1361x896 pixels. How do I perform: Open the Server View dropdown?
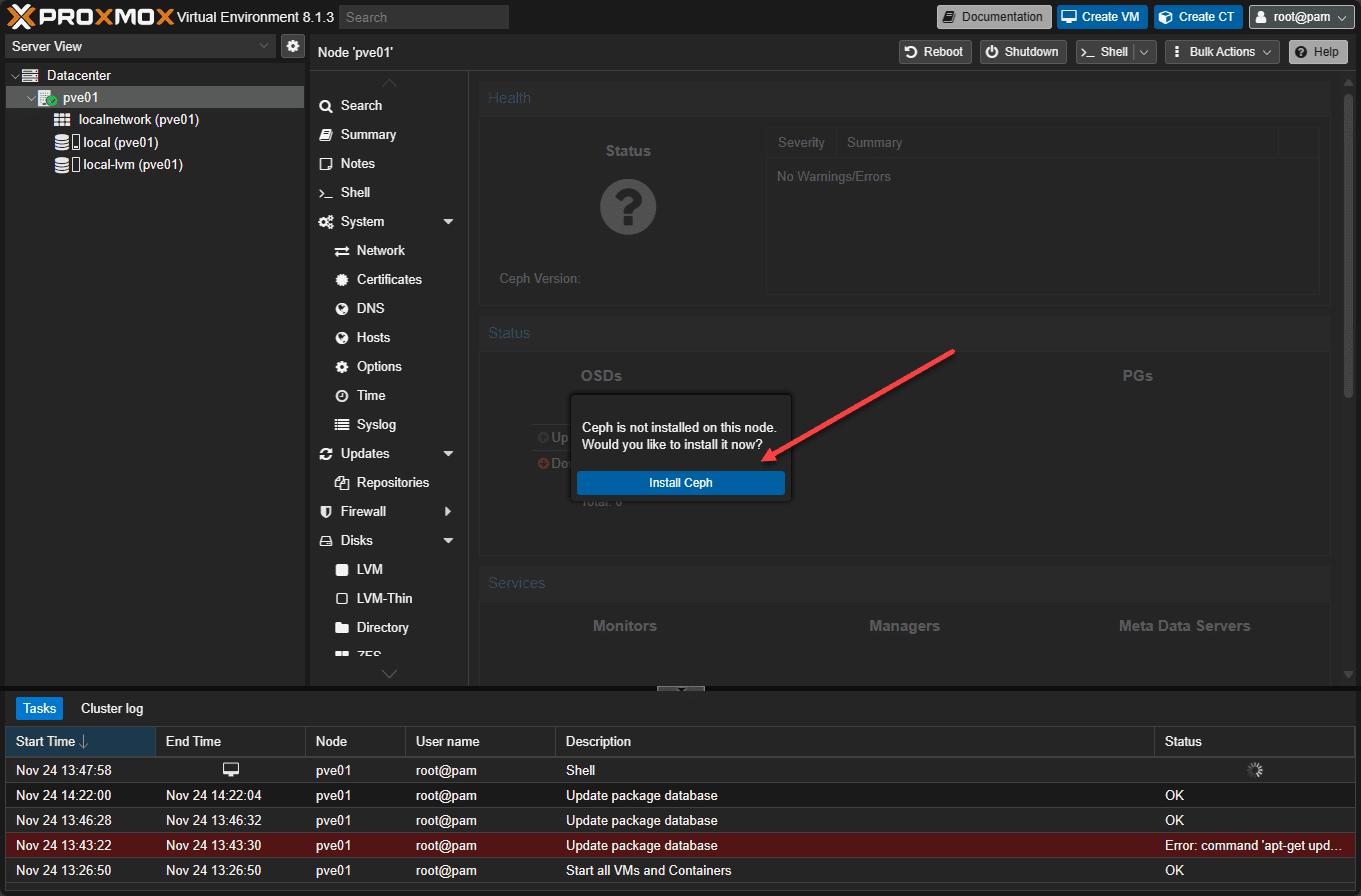click(x=140, y=46)
